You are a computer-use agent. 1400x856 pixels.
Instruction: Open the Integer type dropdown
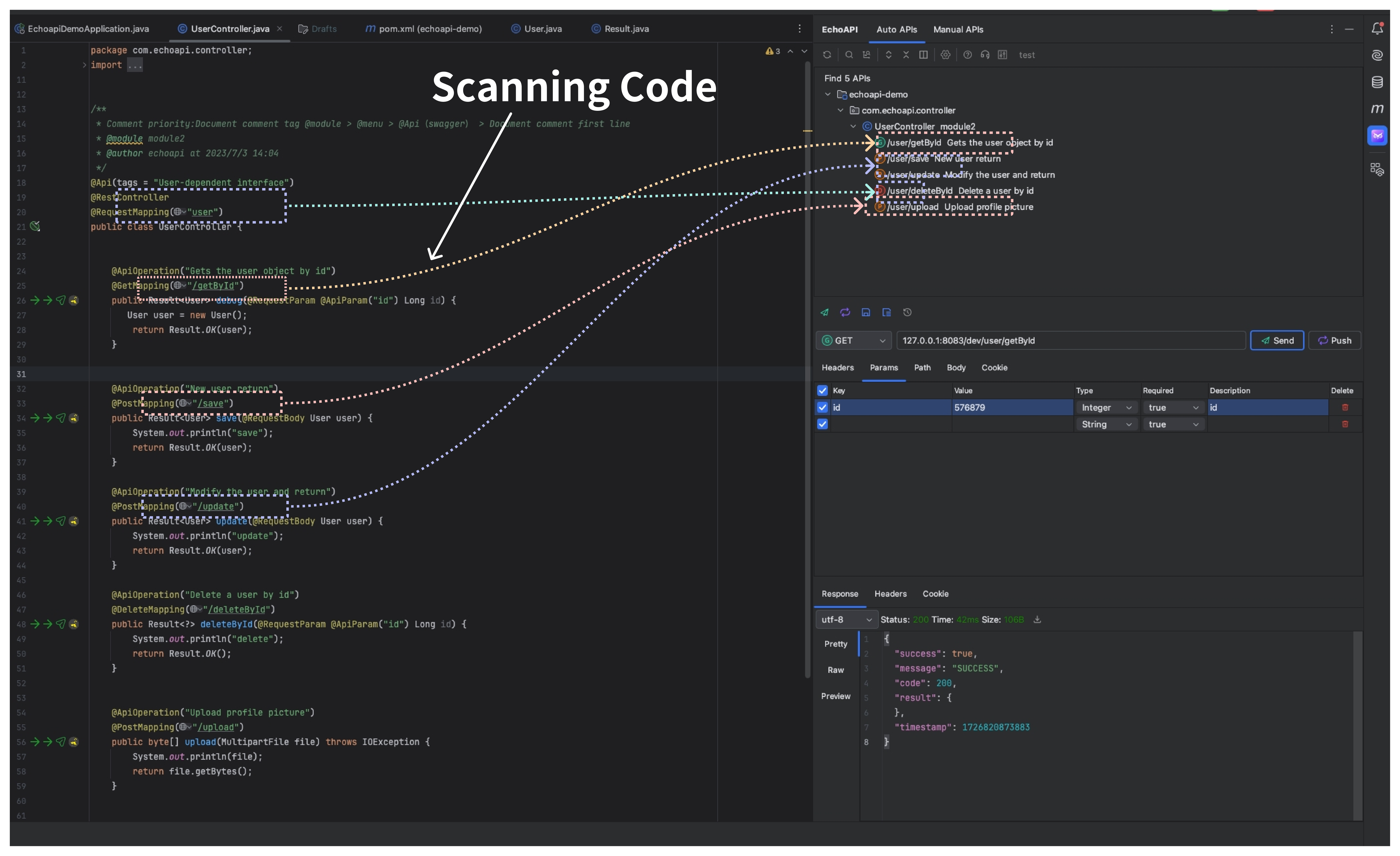point(1106,407)
